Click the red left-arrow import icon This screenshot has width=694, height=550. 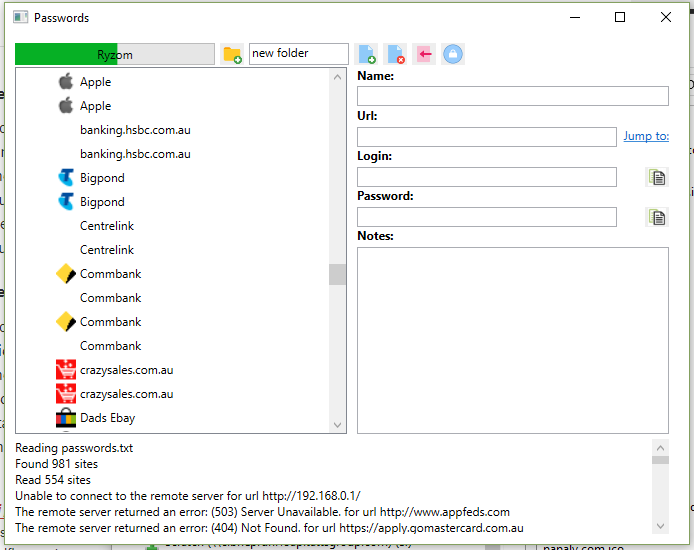coord(424,54)
